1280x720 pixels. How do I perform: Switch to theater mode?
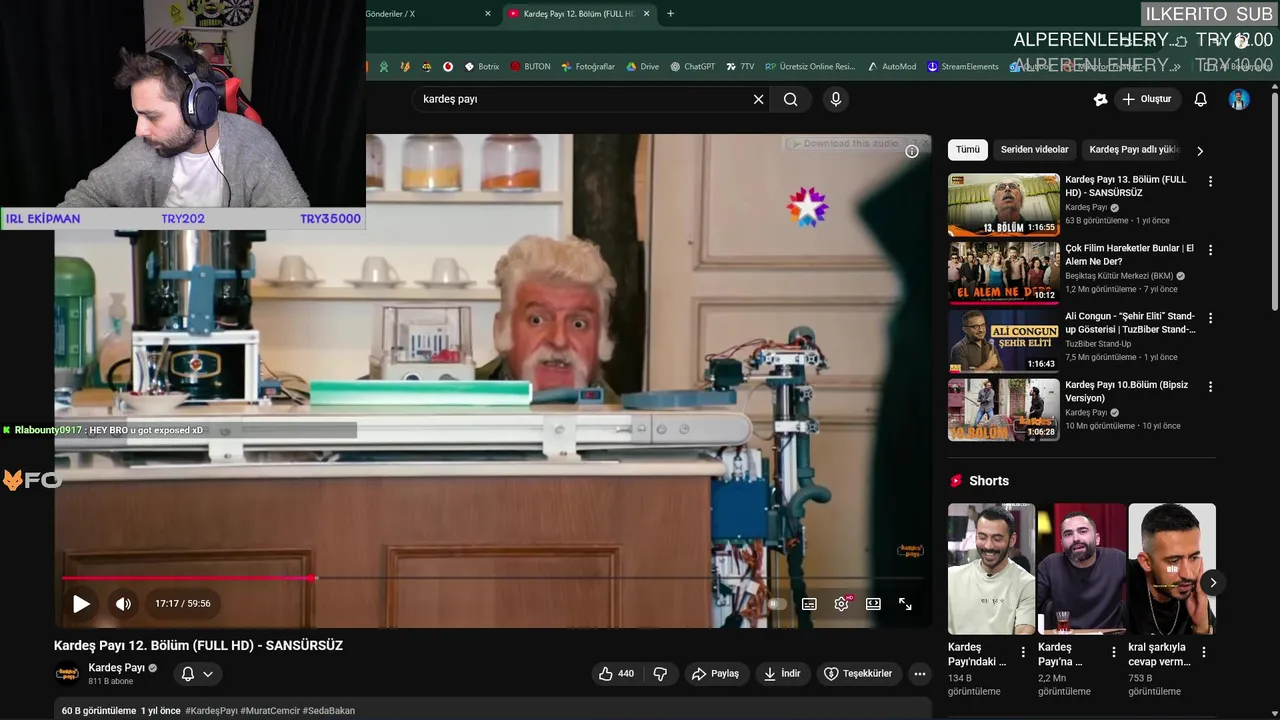click(x=873, y=604)
